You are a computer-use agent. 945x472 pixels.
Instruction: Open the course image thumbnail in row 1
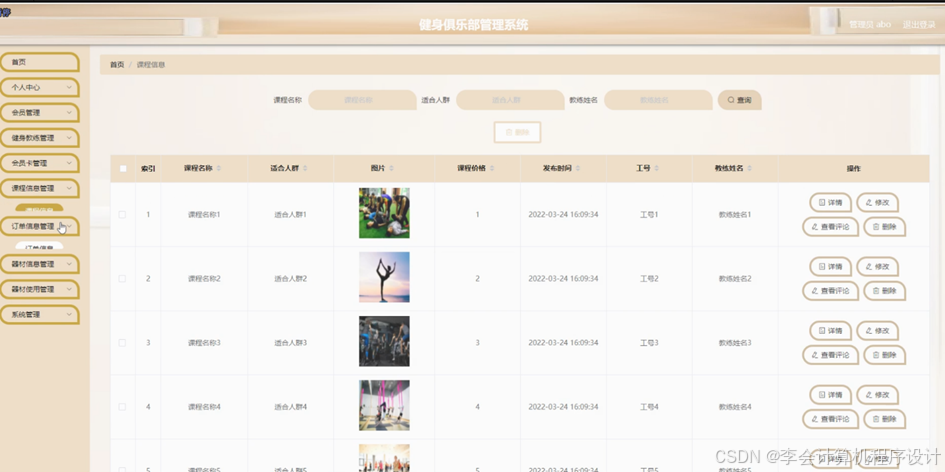coord(385,213)
